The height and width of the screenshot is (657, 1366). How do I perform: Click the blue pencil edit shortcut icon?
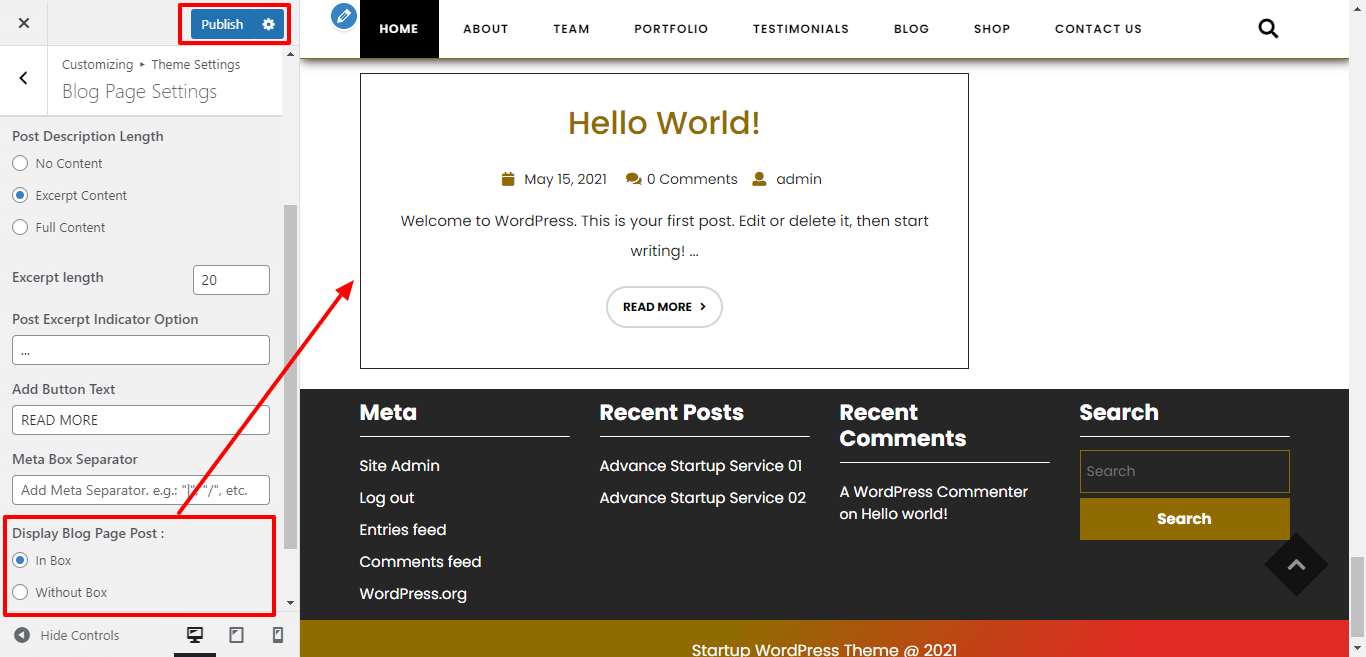[x=344, y=16]
